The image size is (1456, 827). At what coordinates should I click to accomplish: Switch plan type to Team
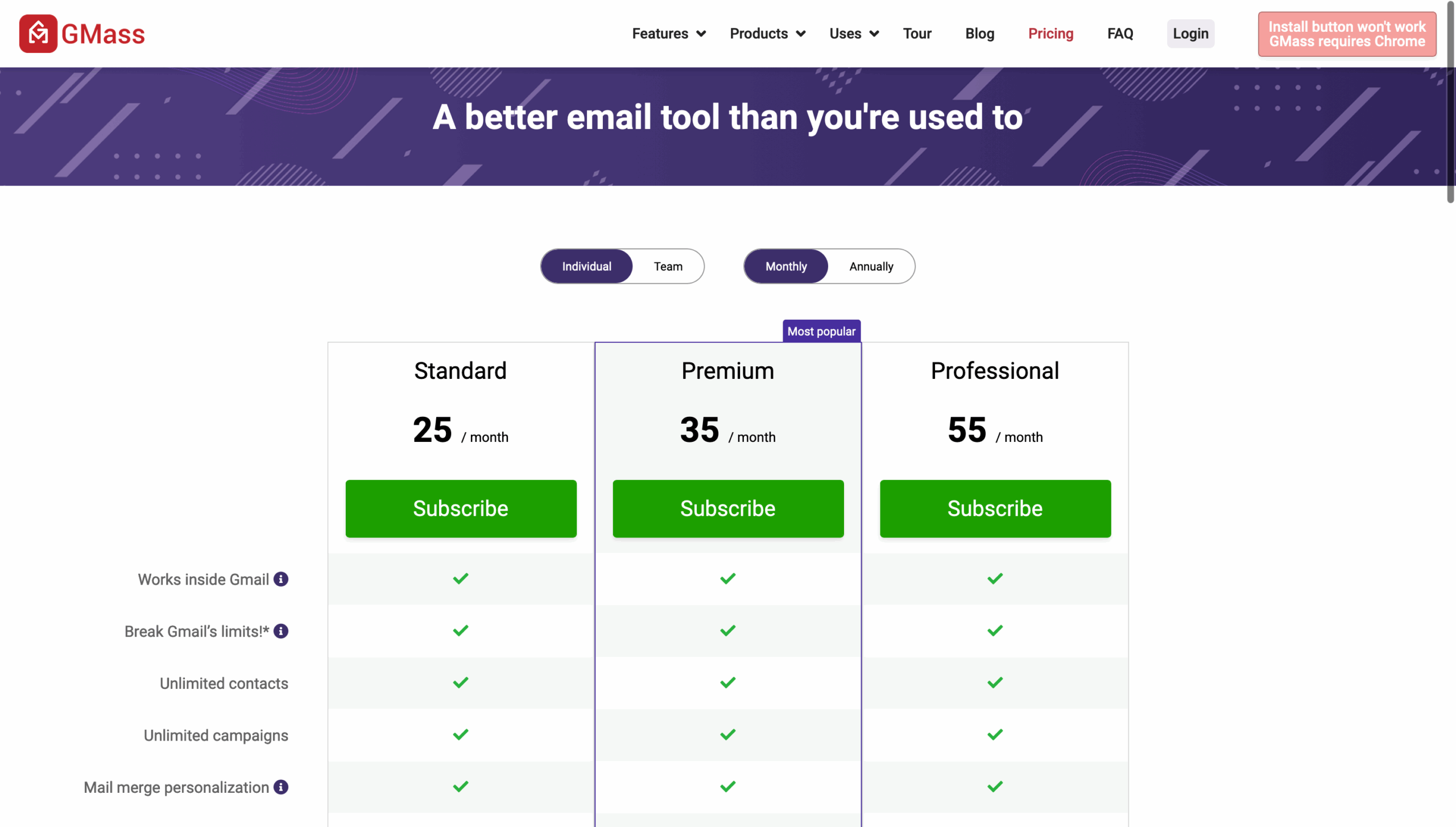[x=668, y=266]
